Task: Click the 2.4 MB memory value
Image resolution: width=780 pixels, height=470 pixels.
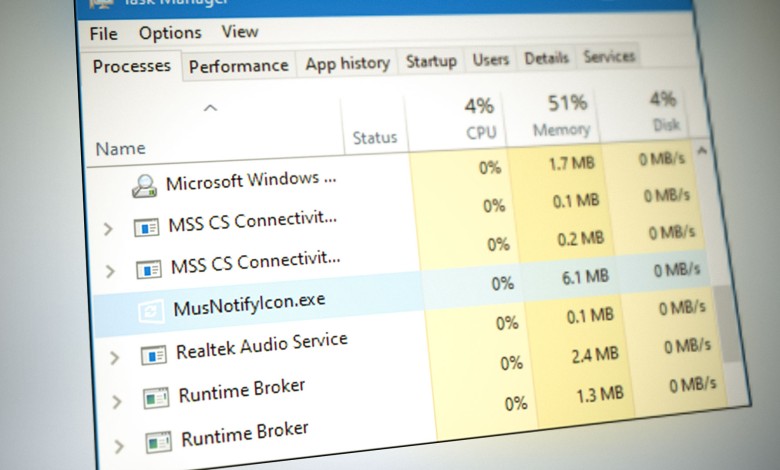Action: [595, 354]
